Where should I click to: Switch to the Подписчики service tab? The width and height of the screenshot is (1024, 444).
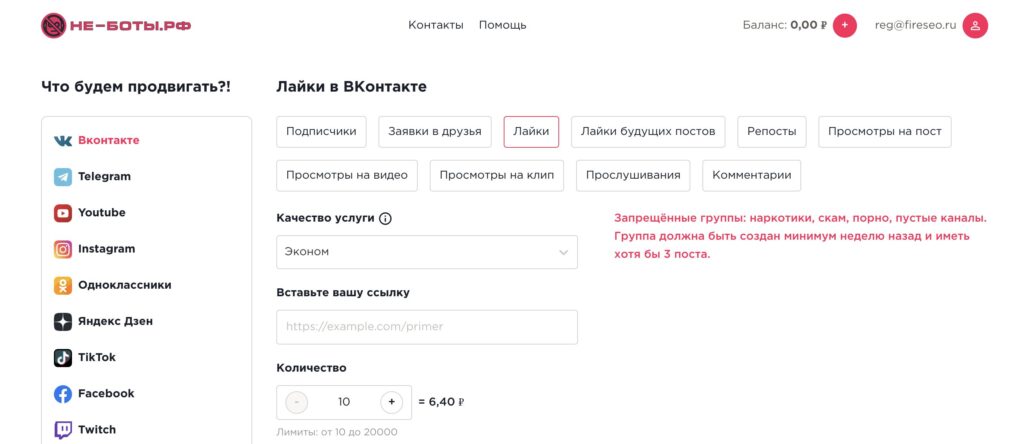click(322, 131)
